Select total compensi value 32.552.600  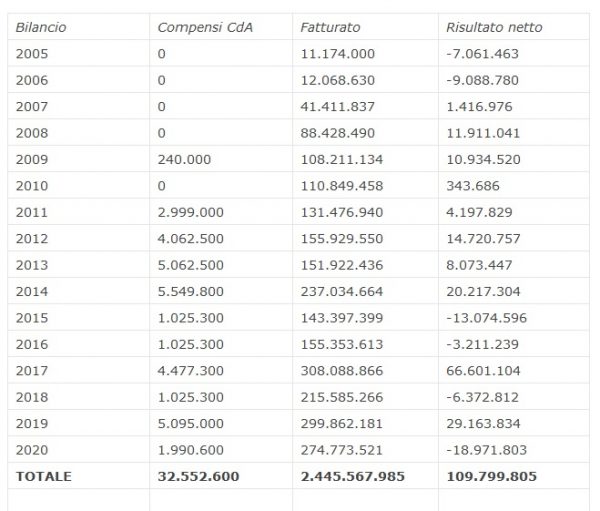pyautogui.click(x=198, y=476)
